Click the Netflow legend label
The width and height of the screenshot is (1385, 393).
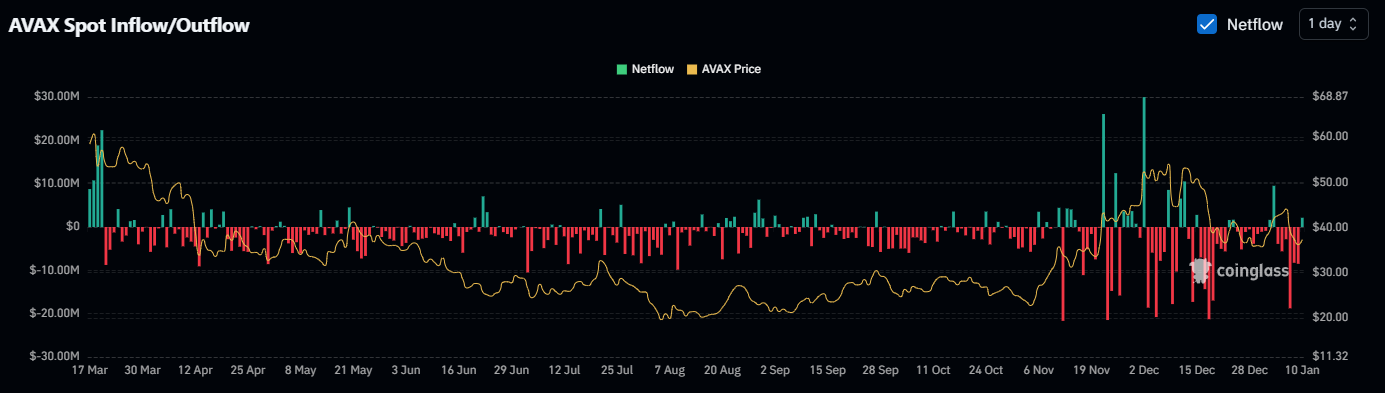tap(654, 69)
